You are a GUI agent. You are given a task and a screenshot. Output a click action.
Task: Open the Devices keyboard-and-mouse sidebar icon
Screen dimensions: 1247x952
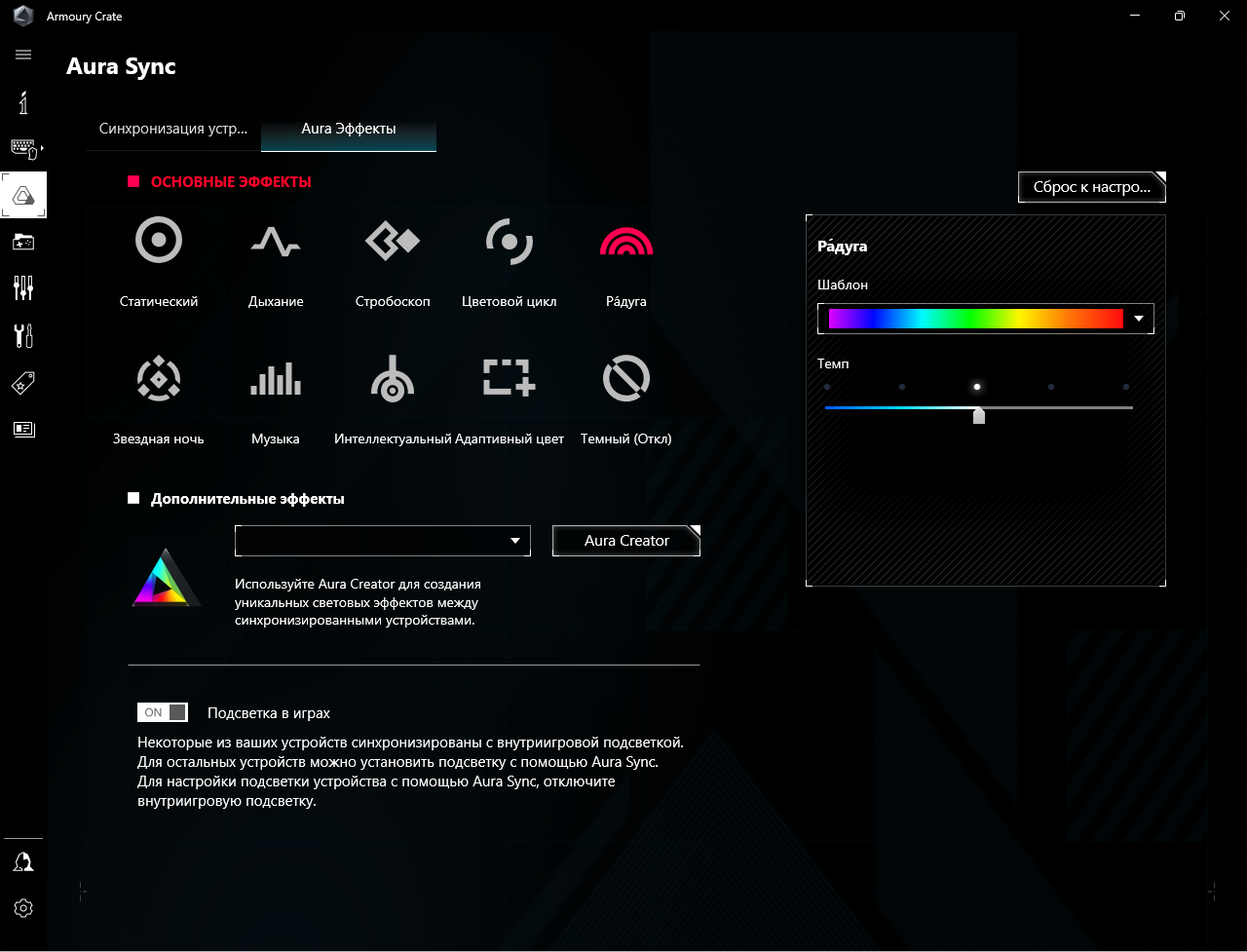click(x=23, y=148)
